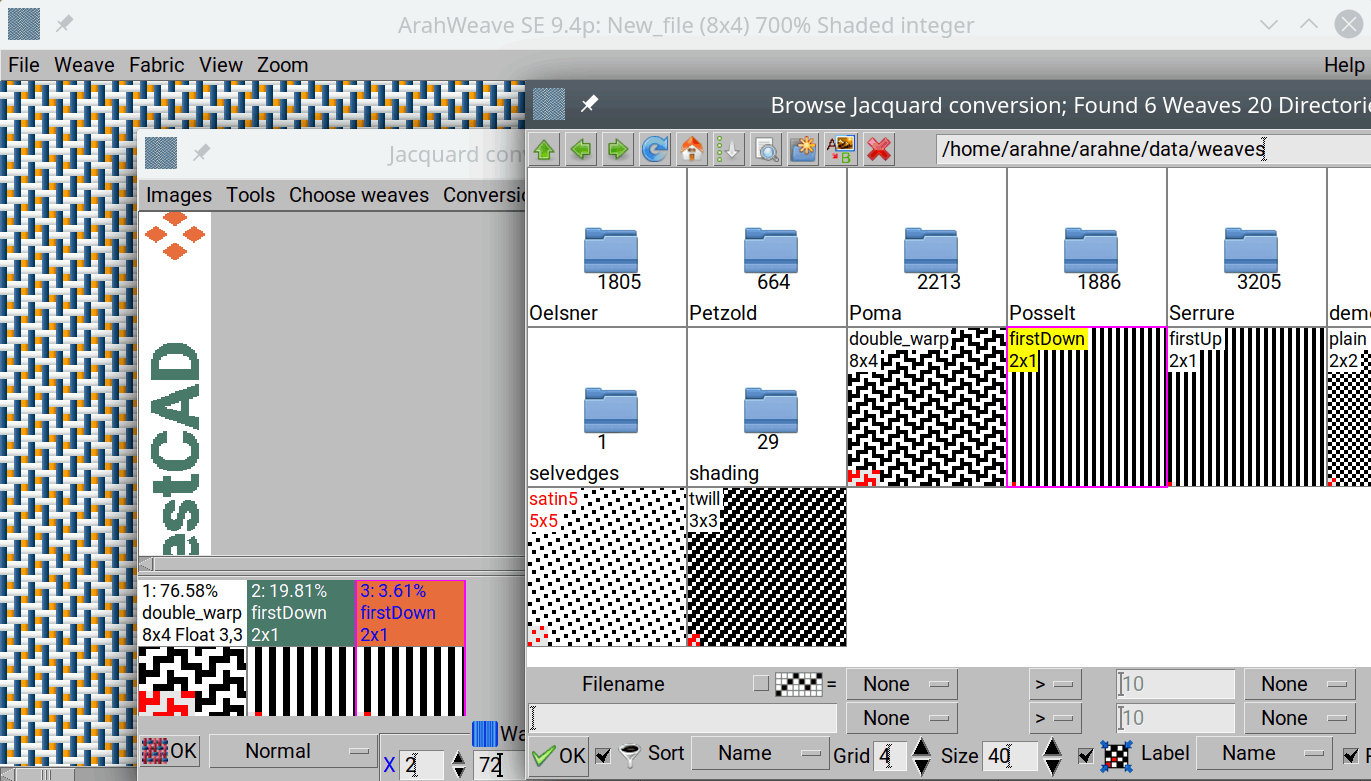Open Images menu in Jacquard conversion
The image size is (1371, 781).
click(x=179, y=195)
